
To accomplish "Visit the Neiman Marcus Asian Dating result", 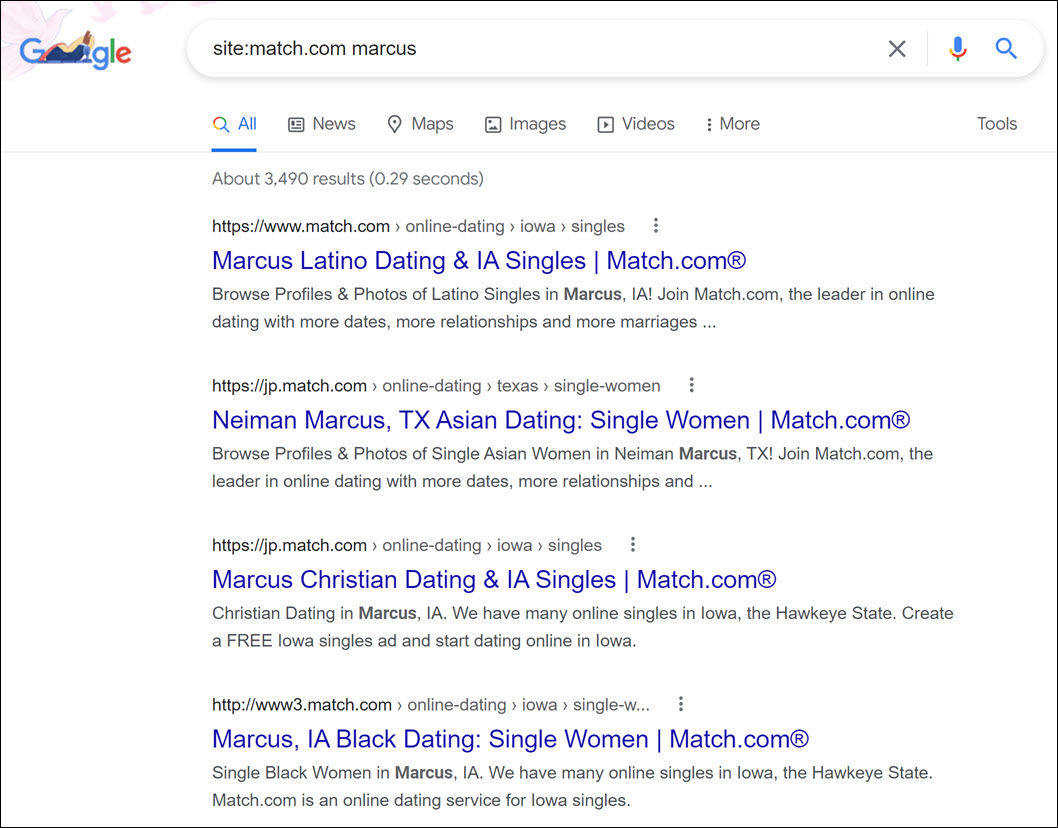I will (560, 419).
